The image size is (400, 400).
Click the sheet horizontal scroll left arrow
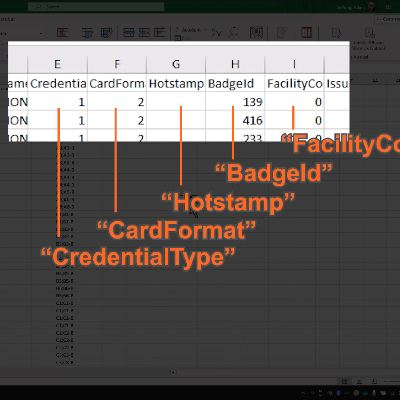173,372
